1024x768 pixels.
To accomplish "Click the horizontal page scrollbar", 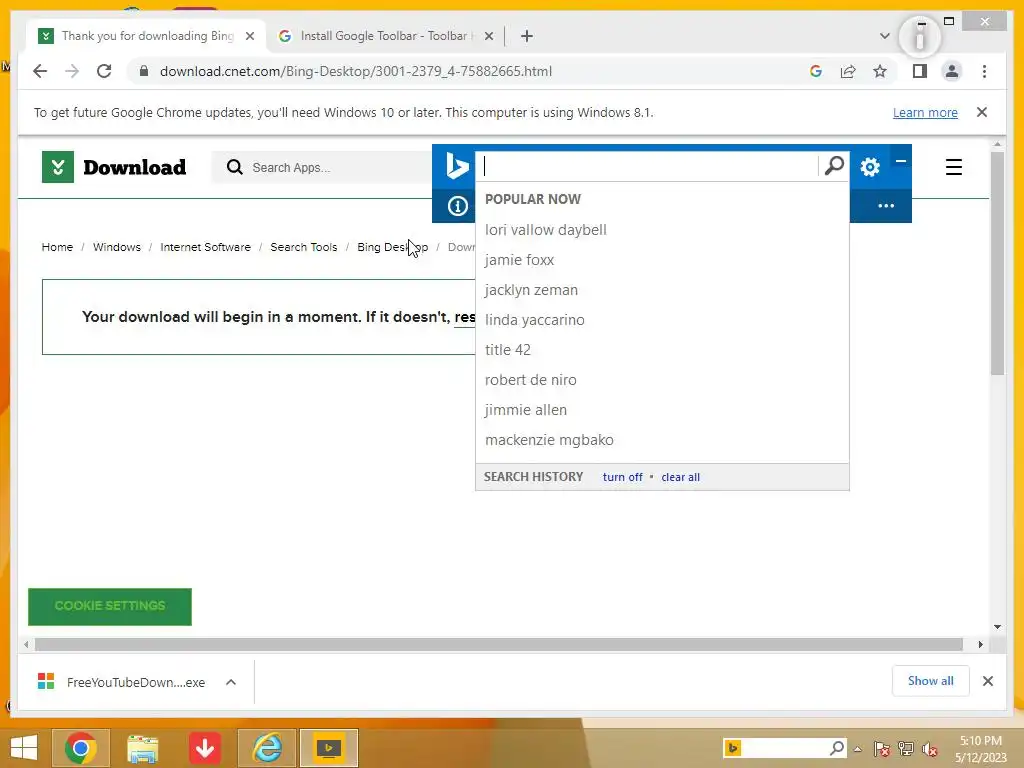I will (x=498, y=645).
